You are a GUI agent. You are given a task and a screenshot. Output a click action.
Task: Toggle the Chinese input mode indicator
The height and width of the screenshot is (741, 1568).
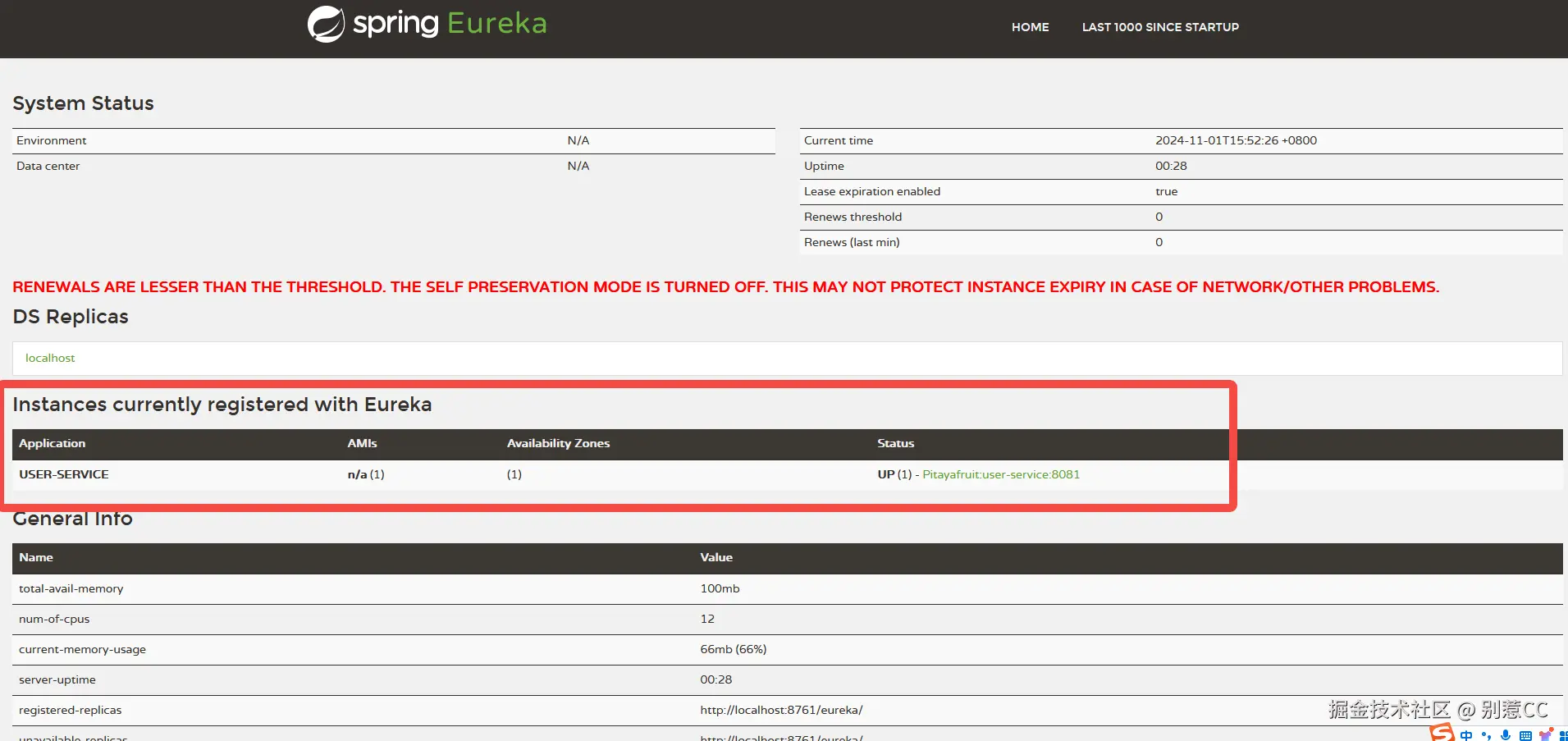1466,735
